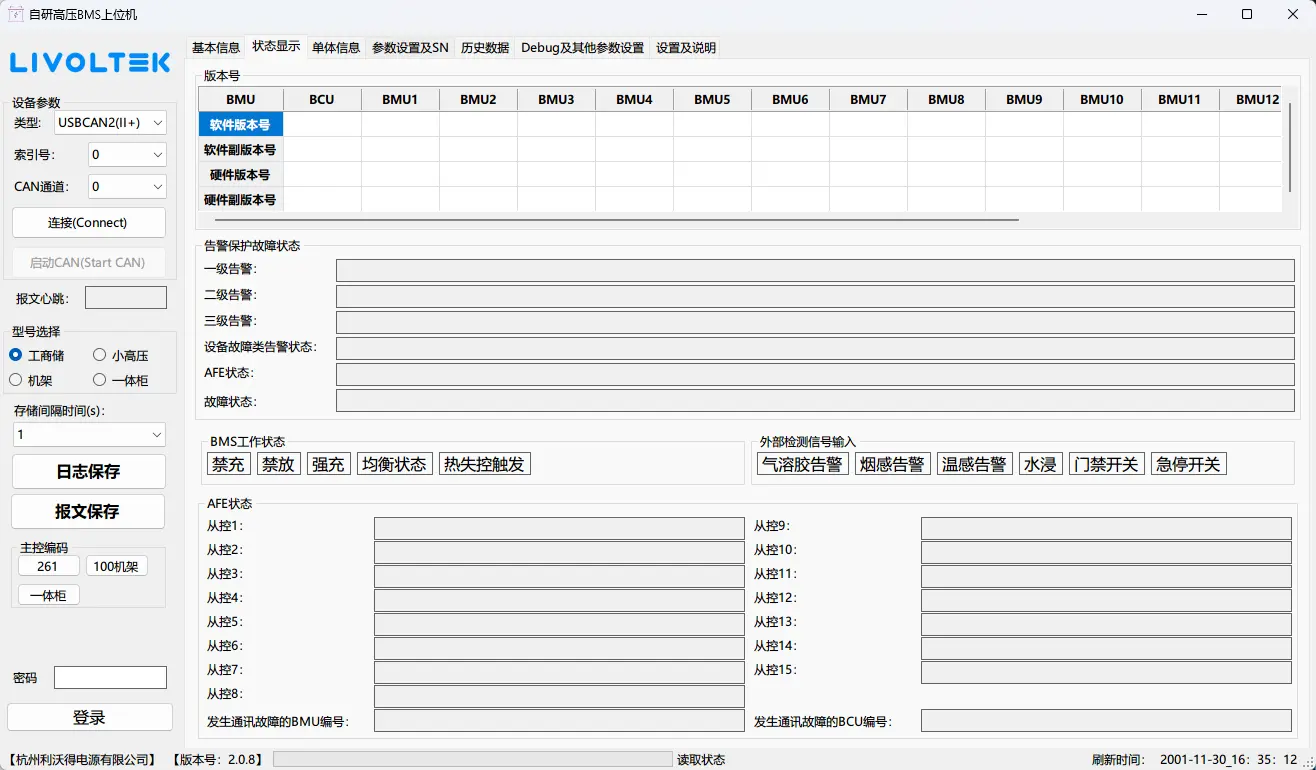This screenshot has width=1316, height=770.
Task: Expand the 存储间隔时间 dropdown
Action: tap(89, 434)
